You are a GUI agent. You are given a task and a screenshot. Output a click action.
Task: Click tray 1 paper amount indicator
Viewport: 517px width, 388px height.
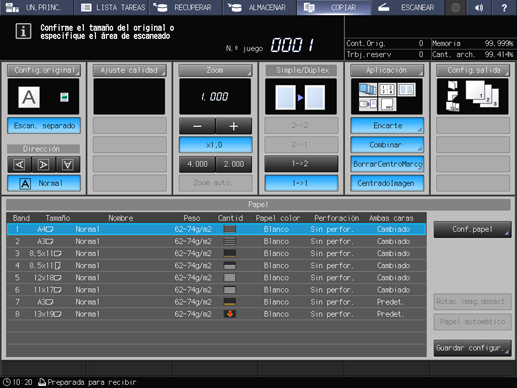coord(230,229)
